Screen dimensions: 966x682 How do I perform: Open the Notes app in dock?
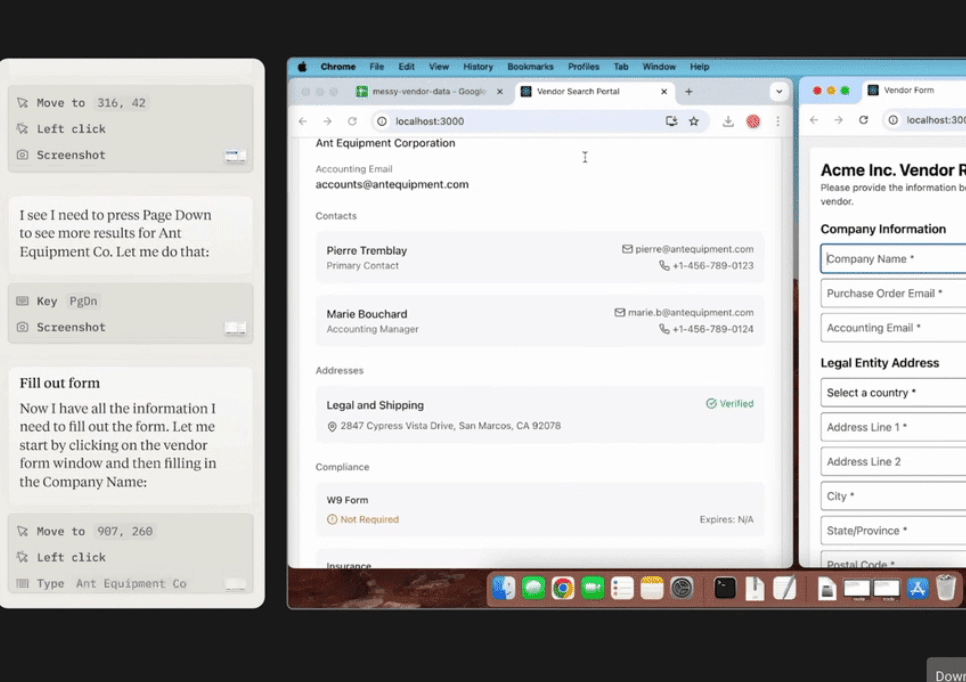(652, 588)
